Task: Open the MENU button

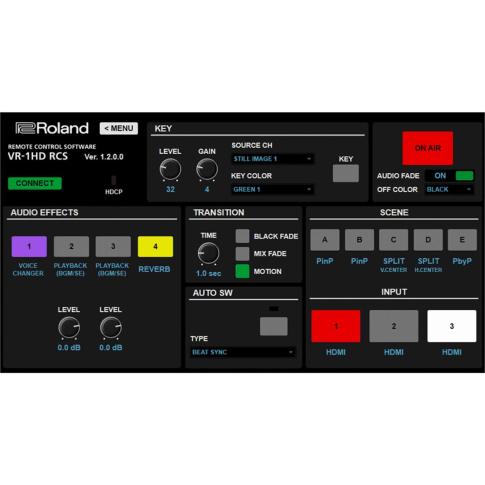Action: (x=119, y=128)
